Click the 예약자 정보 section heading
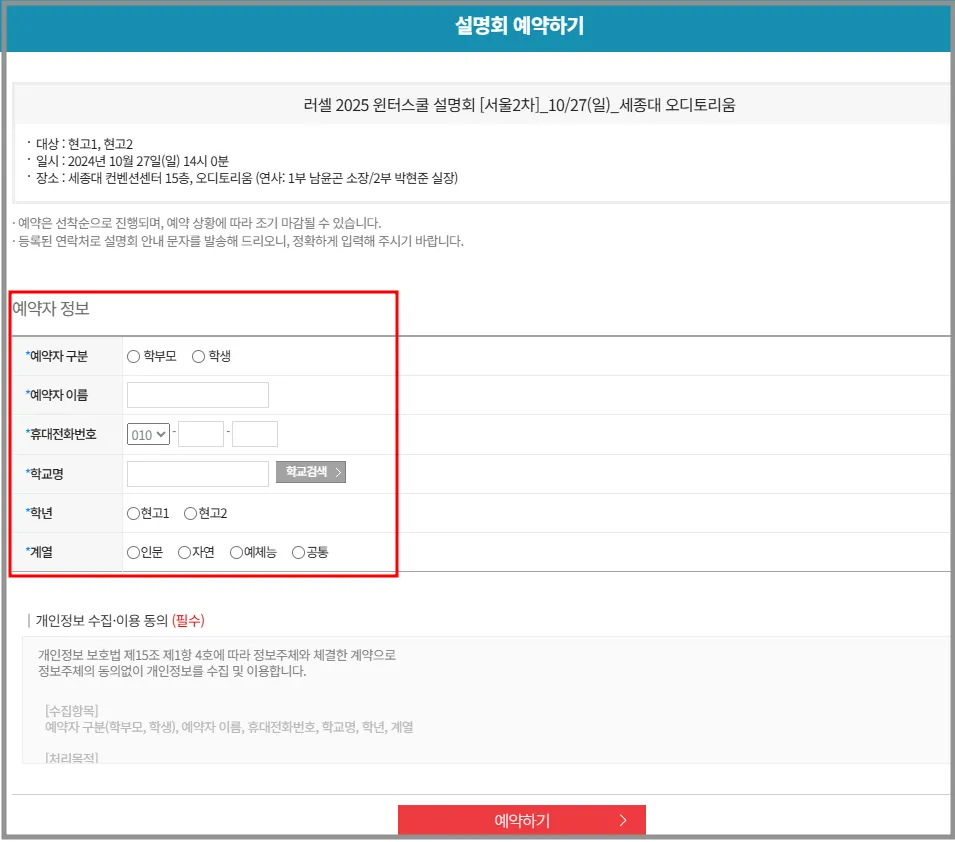 pos(51,309)
